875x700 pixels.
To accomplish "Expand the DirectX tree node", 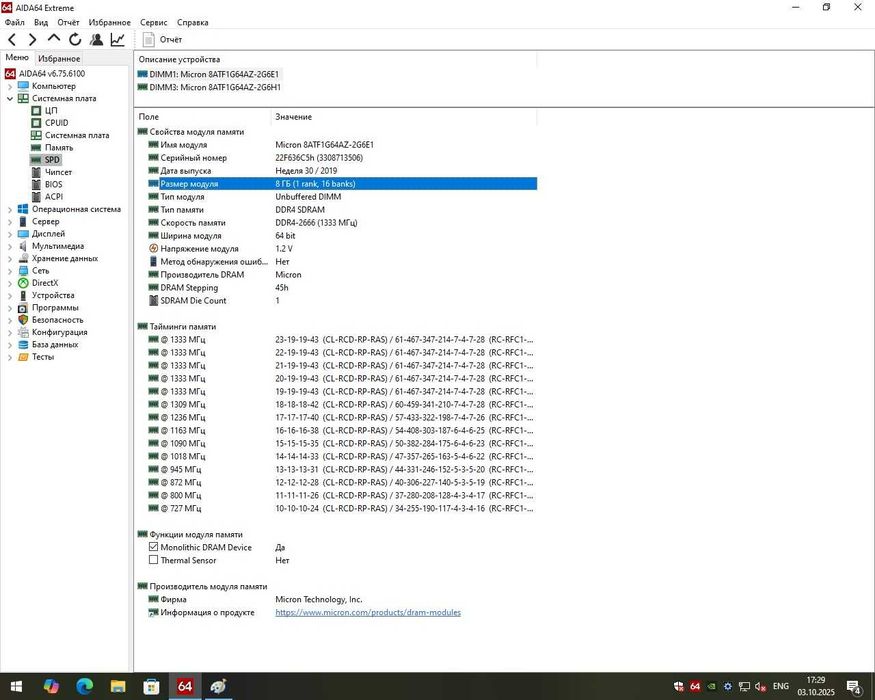I will (x=9, y=284).
